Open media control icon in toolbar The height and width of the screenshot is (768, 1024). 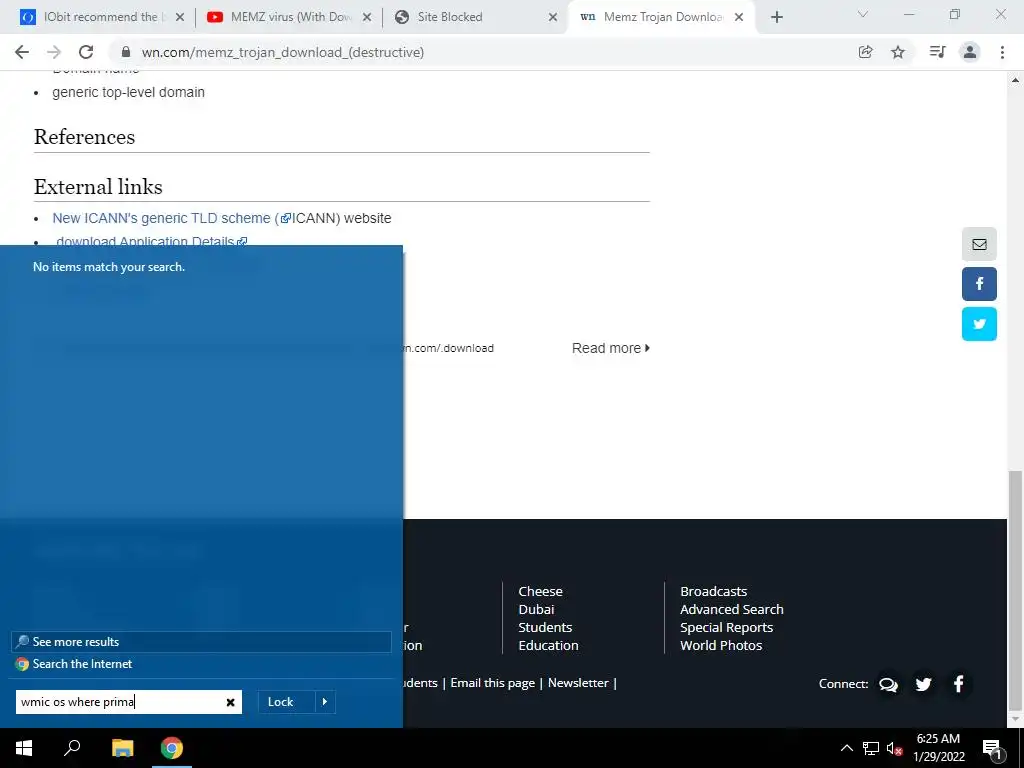(937, 52)
